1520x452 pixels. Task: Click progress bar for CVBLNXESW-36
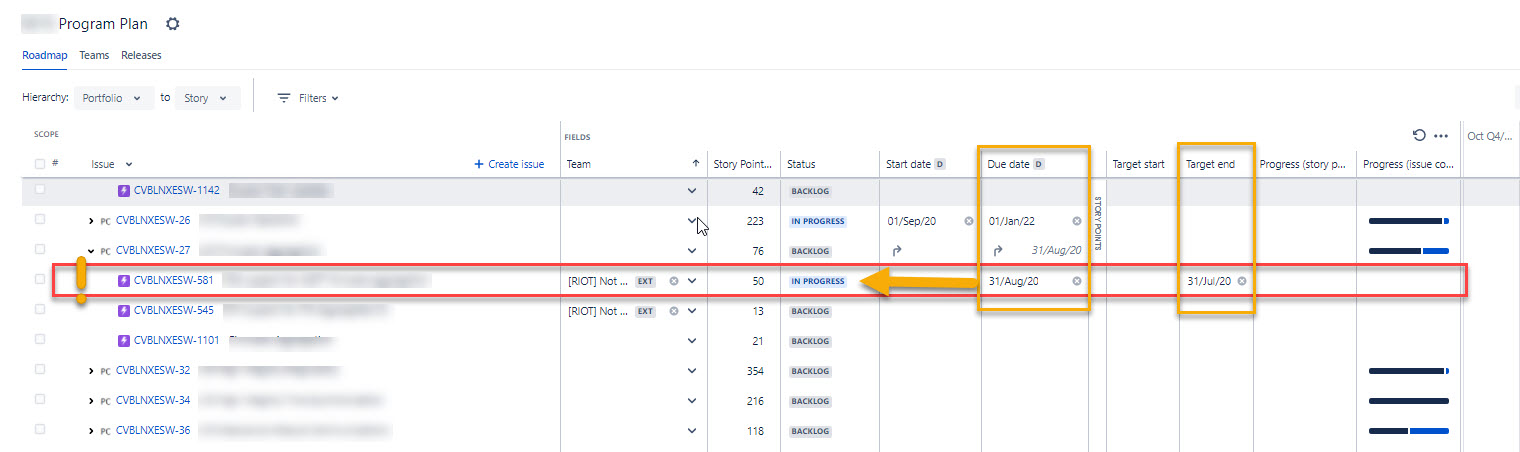[1408, 431]
